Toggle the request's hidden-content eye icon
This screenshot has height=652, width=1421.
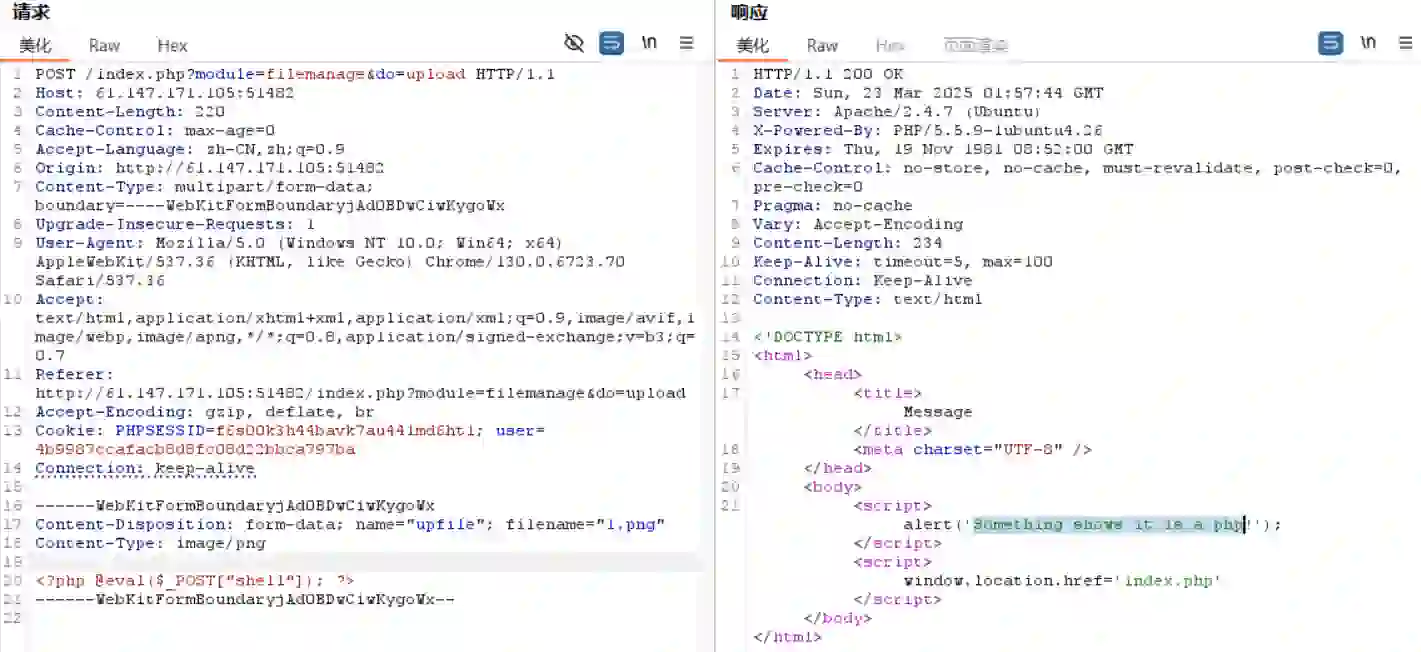click(x=574, y=43)
